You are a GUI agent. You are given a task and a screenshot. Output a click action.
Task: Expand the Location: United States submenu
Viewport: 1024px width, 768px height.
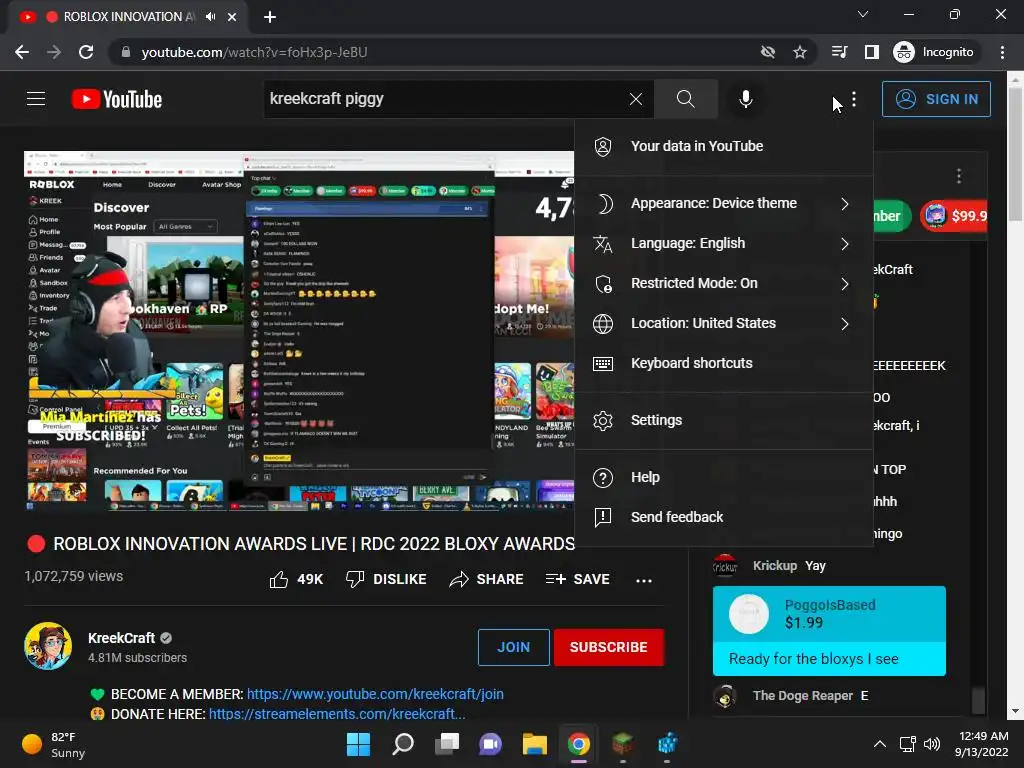point(724,323)
